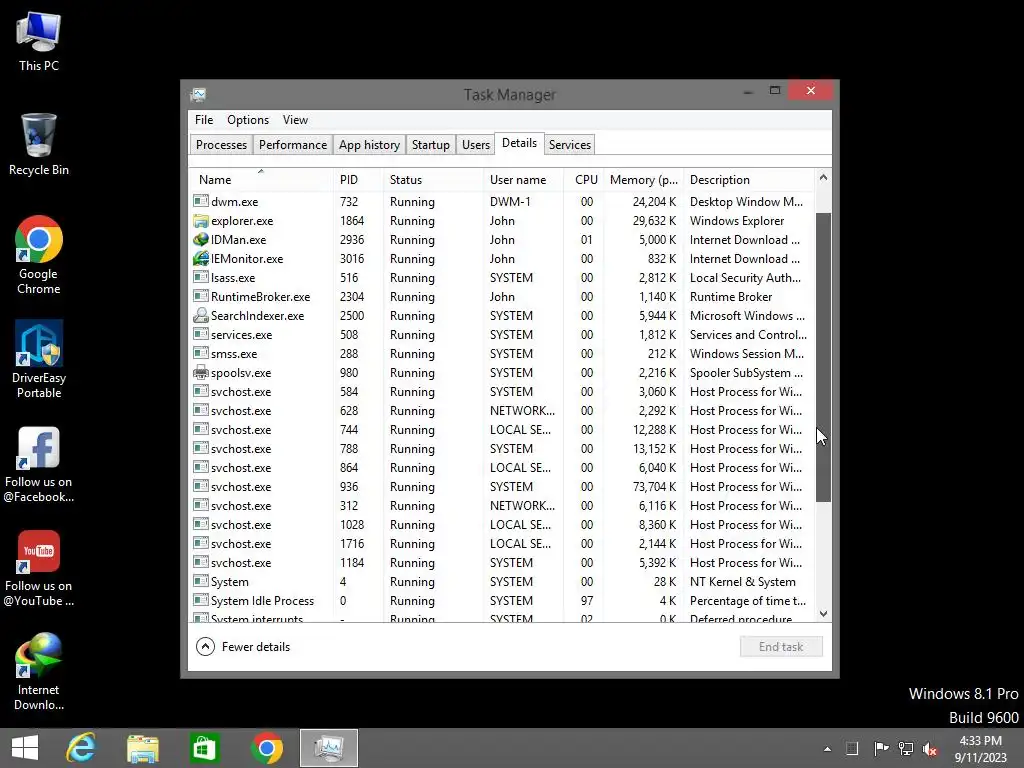This screenshot has width=1024, height=768.
Task: Open the View menu
Action: pos(295,120)
